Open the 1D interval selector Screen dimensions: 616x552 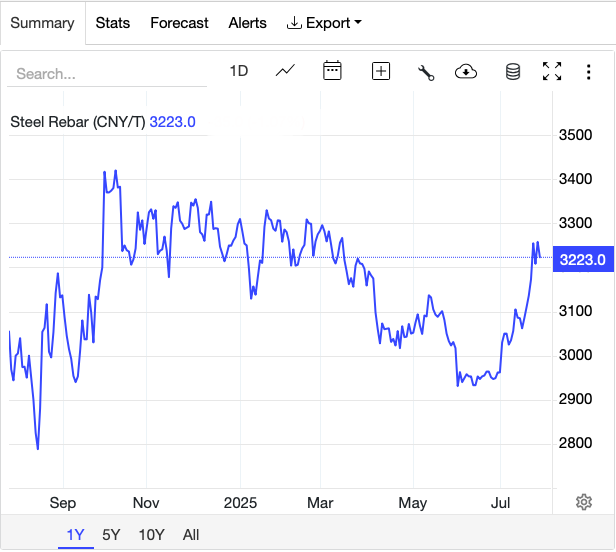click(238, 71)
